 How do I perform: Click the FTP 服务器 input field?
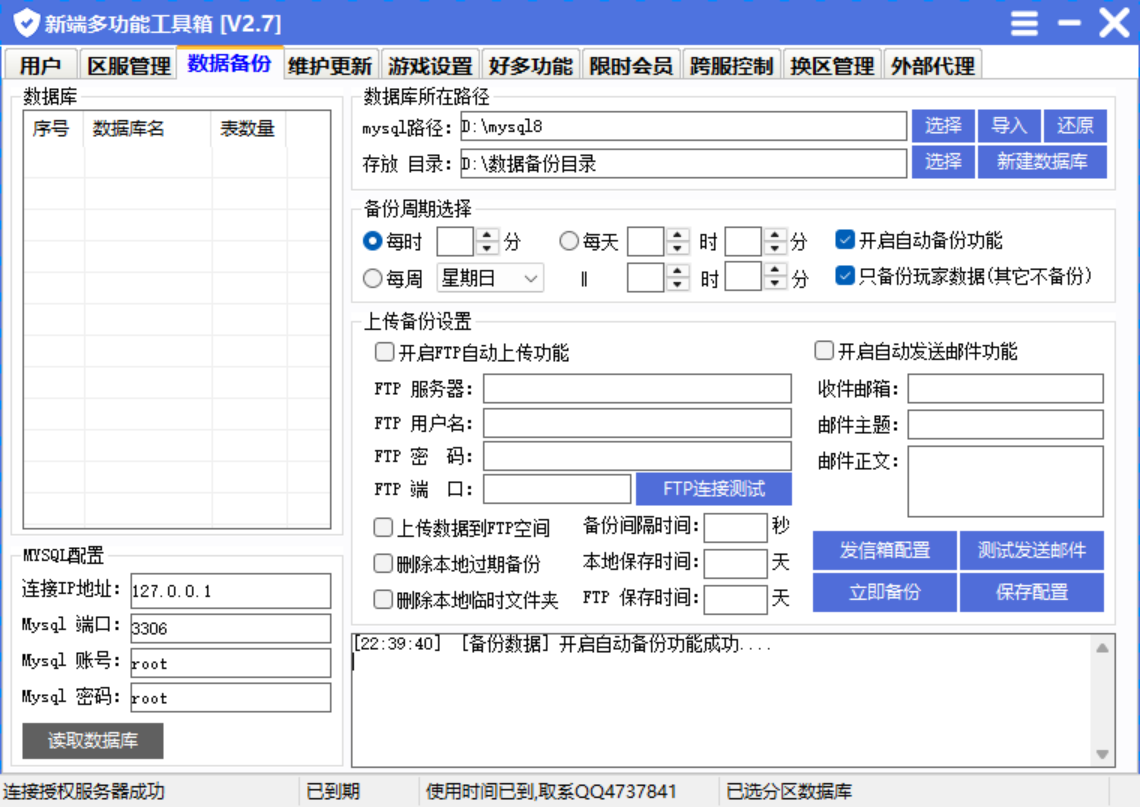637,388
